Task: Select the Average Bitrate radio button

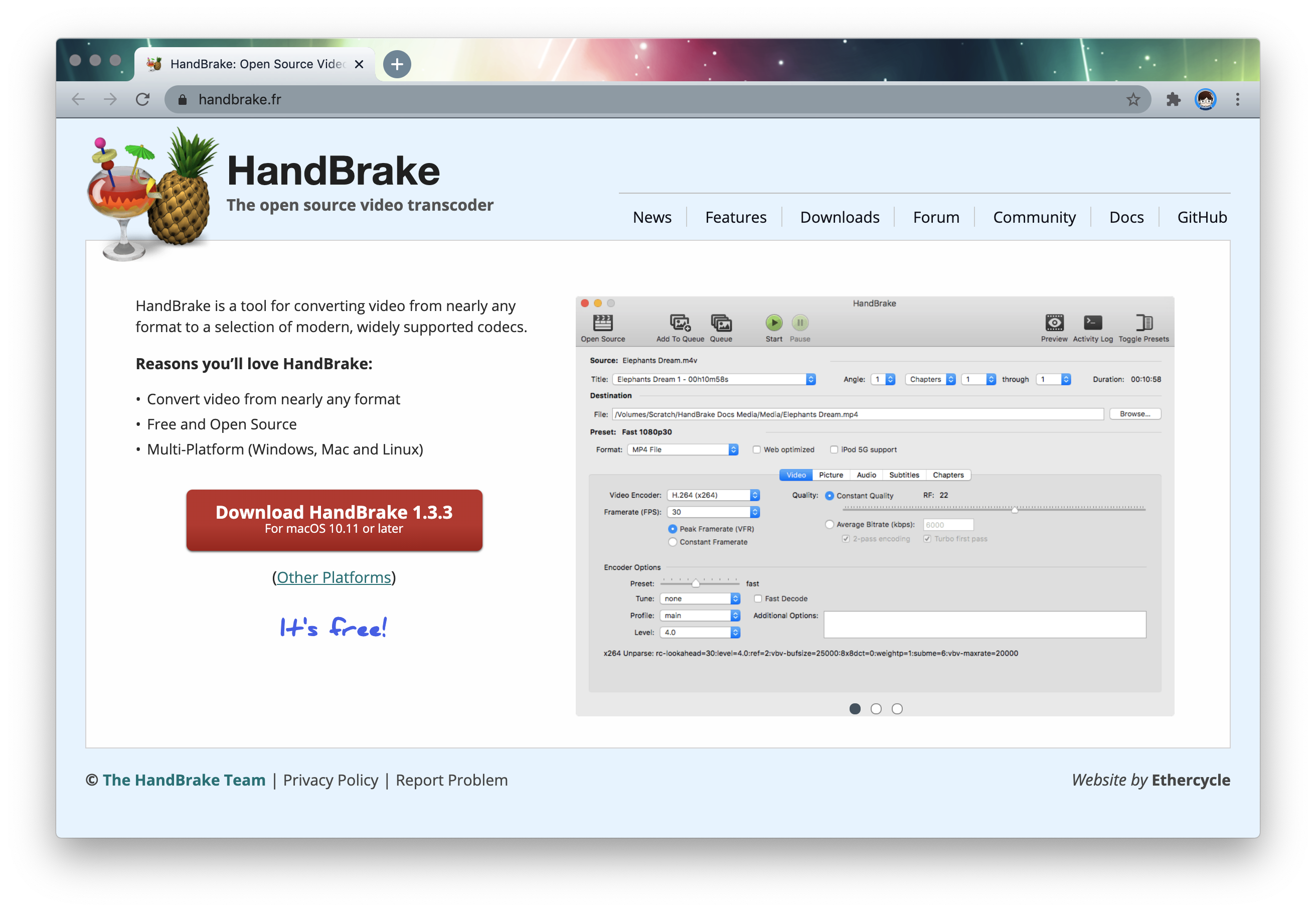Action: (829, 524)
